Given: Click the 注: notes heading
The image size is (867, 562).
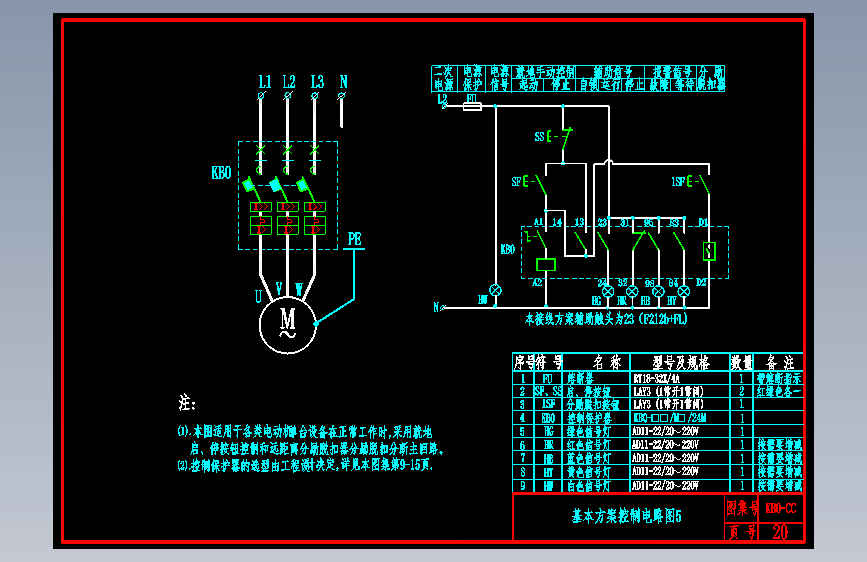Looking at the screenshot, I should coord(187,402).
